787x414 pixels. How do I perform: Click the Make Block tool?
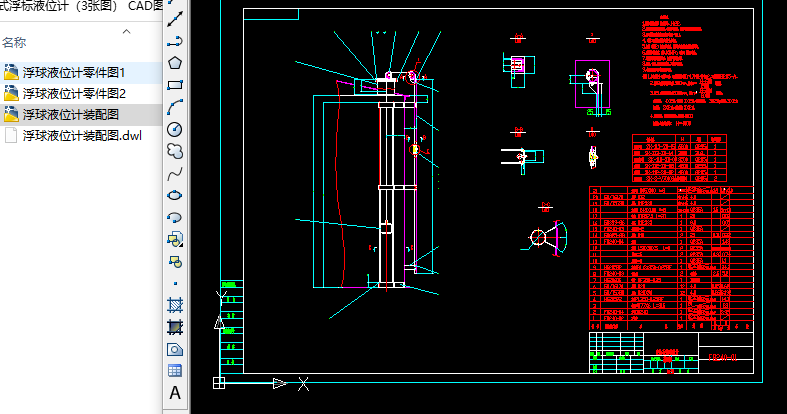point(175,261)
